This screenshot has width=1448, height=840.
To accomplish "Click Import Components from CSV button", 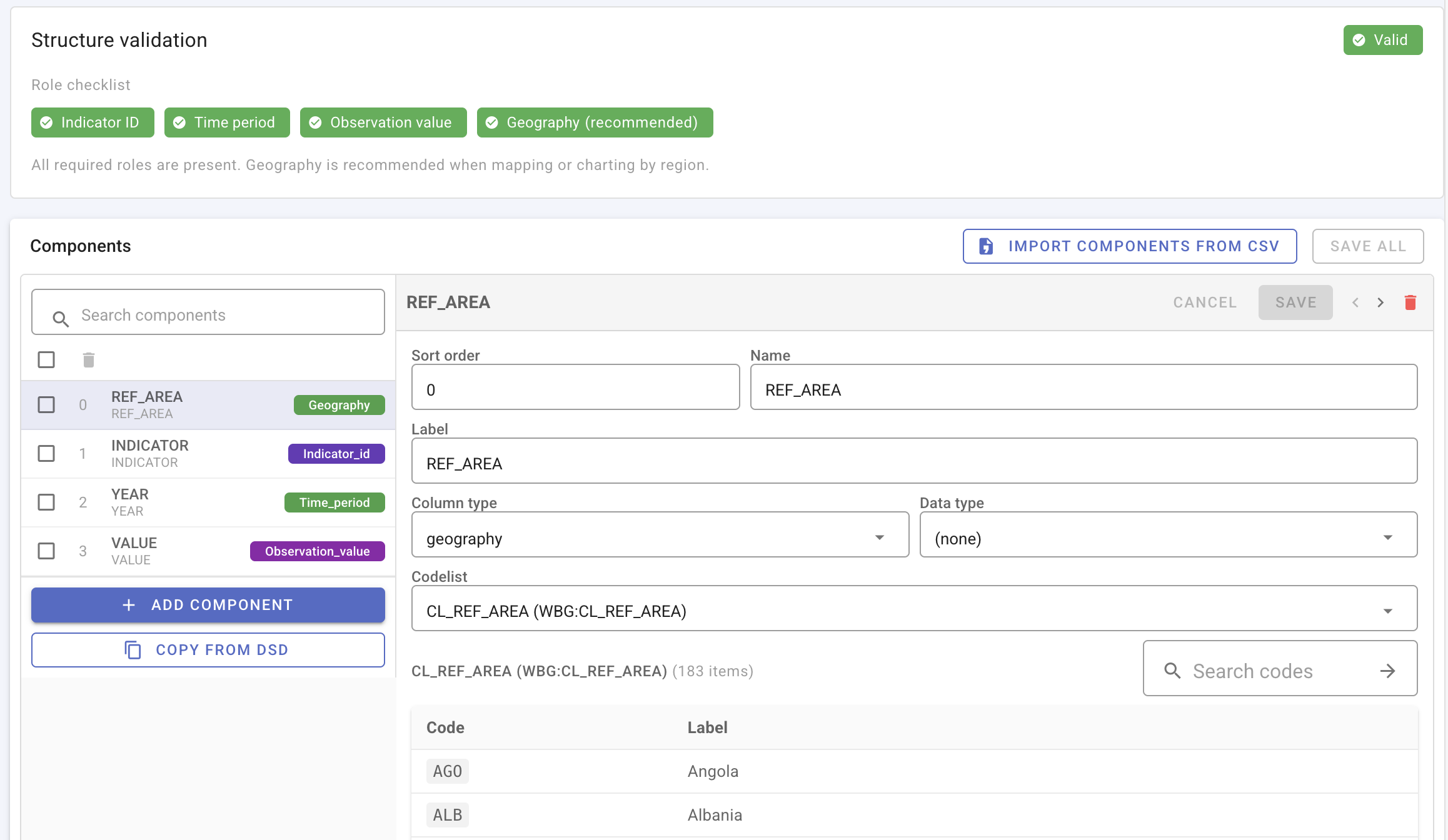I will click(x=1130, y=246).
